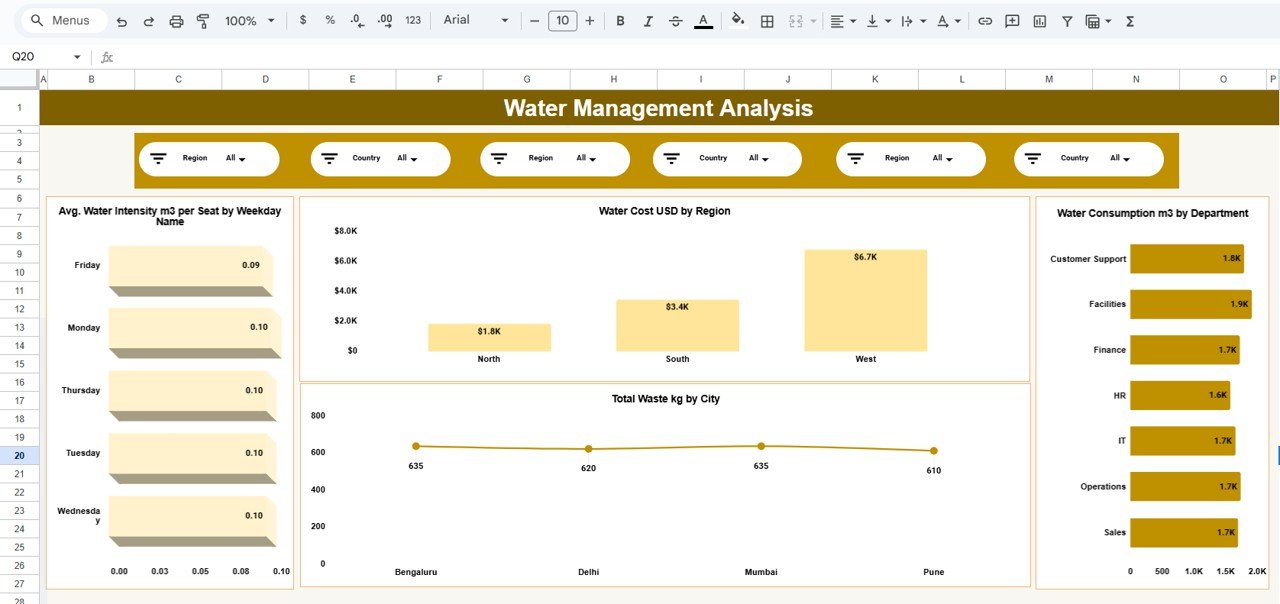The image size is (1280, 604).
Task: Toggle strikethrough formatting
Action: tap(675, 20)
